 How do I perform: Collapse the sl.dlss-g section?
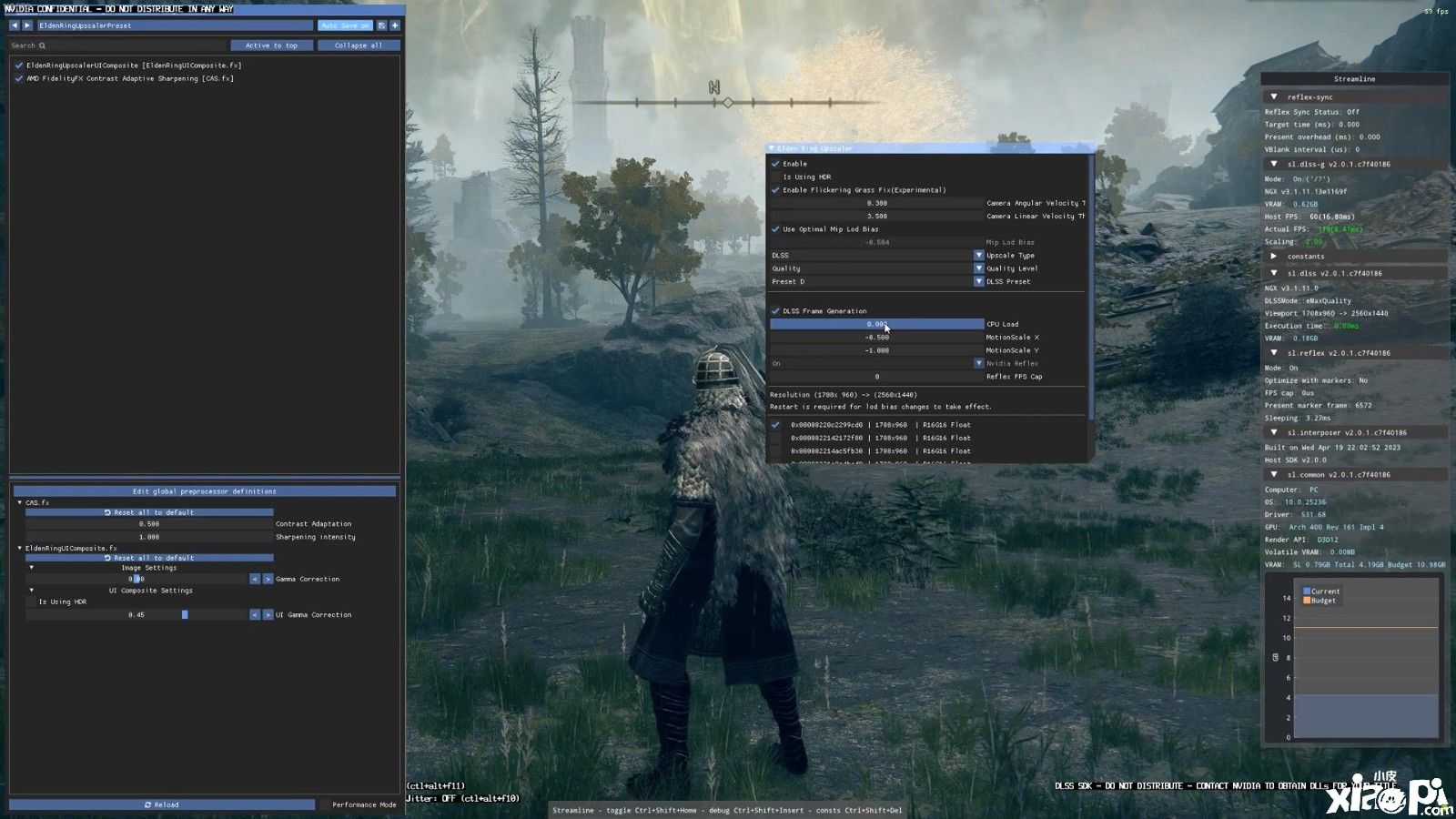(x=1273, y=165)
